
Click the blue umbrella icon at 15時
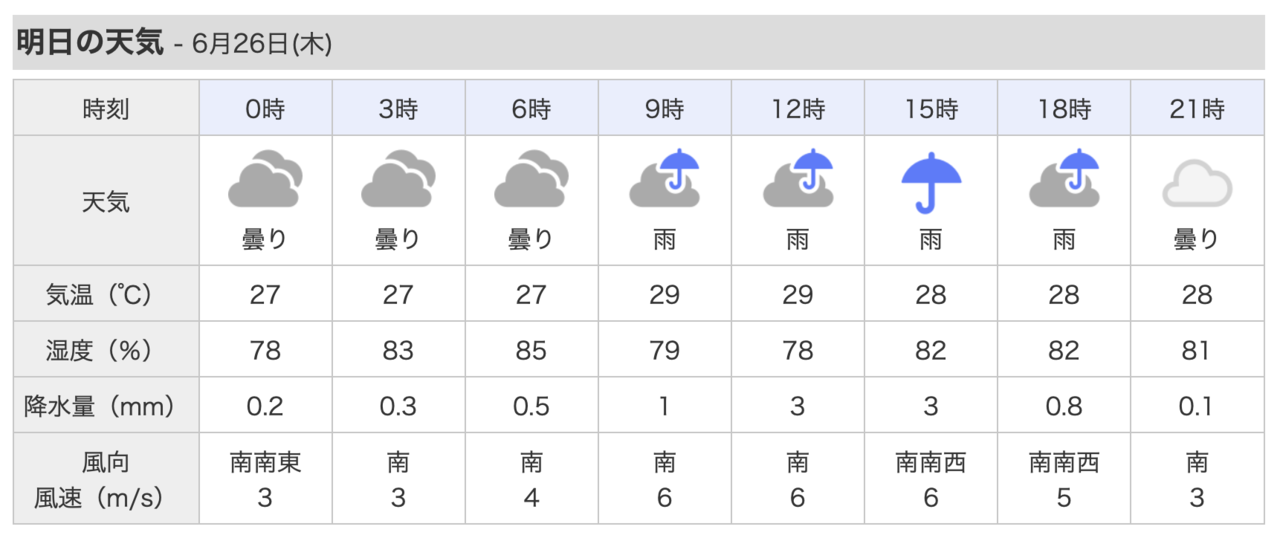pyautogui.click(x=931, y=181)
